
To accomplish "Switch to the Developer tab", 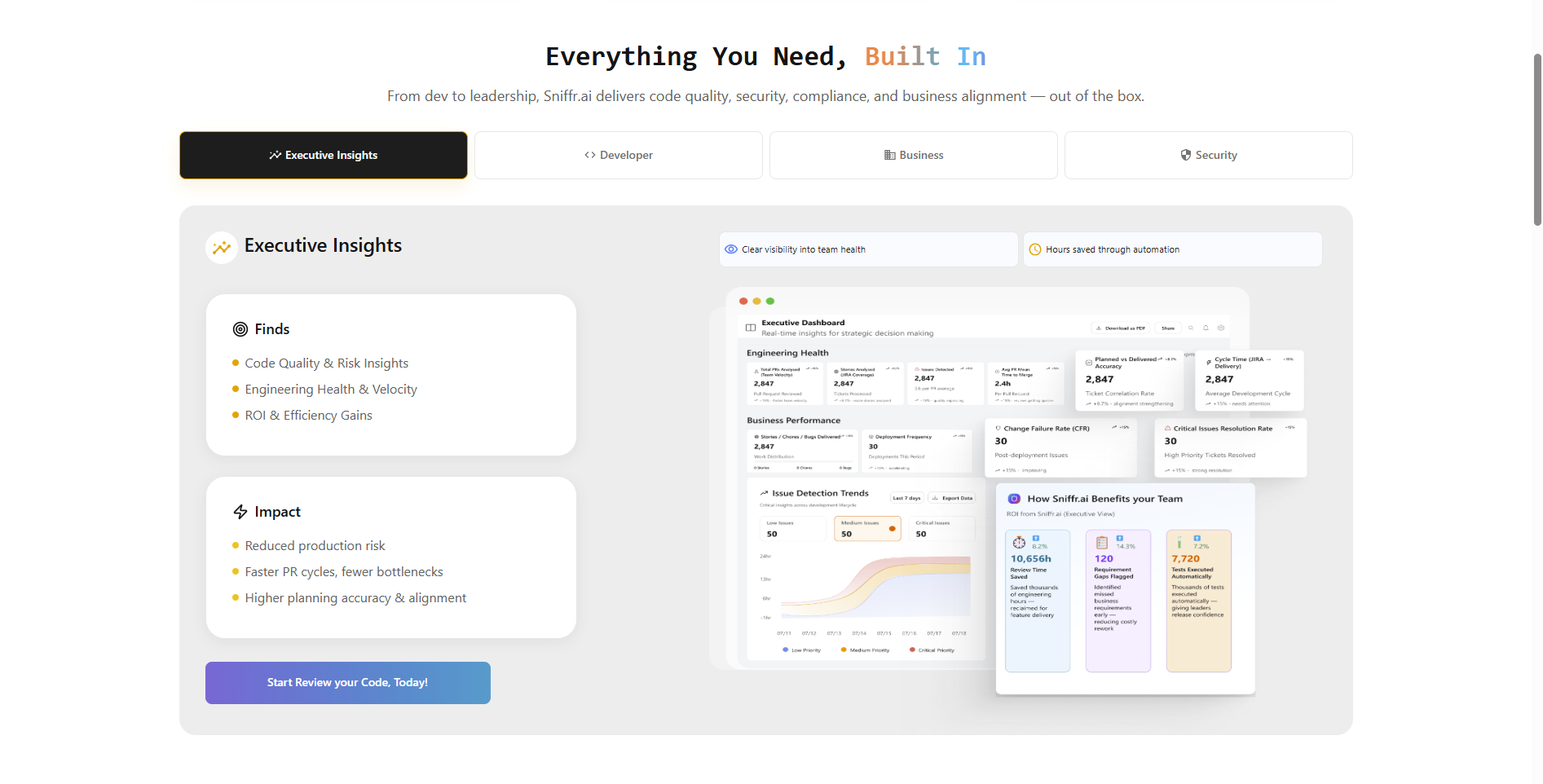I will pyautogui.click(x=618, y=155).
